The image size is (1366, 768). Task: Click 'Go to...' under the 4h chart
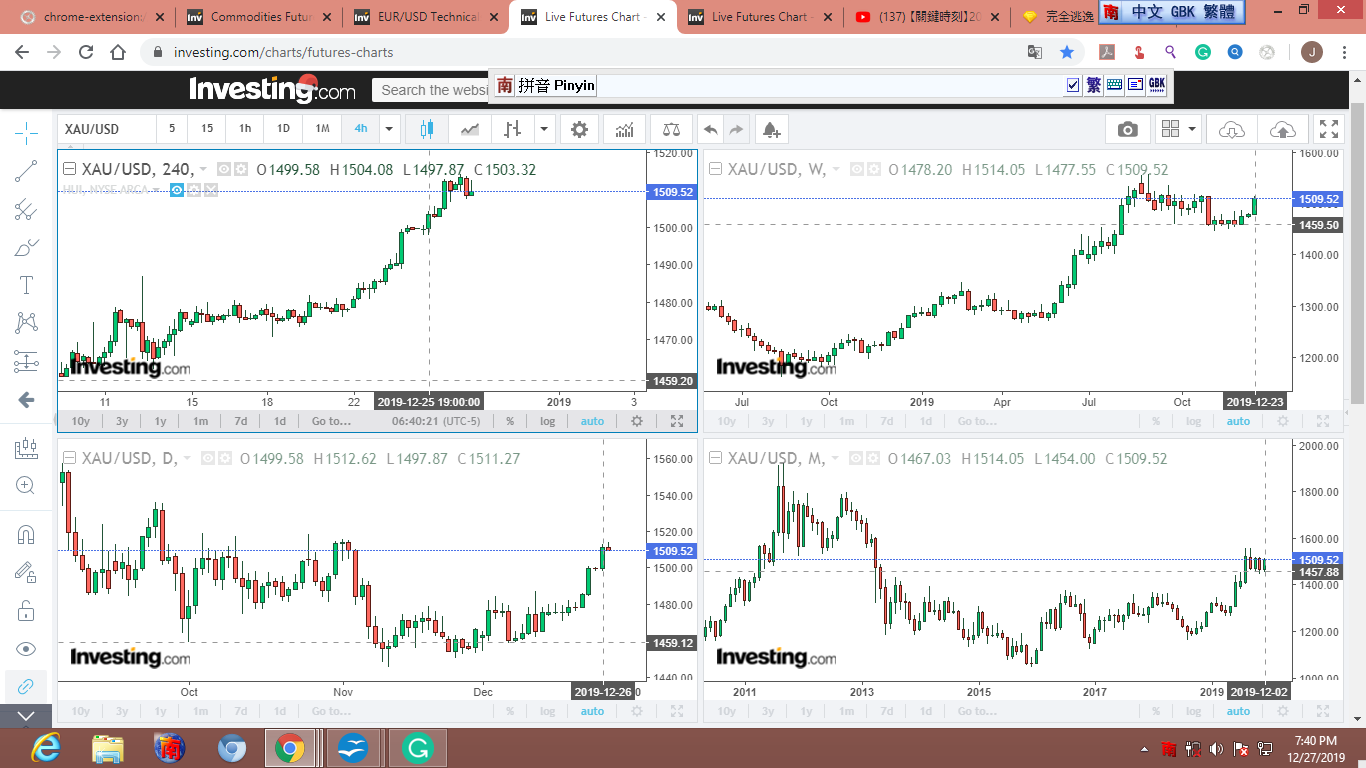(331, 421)
